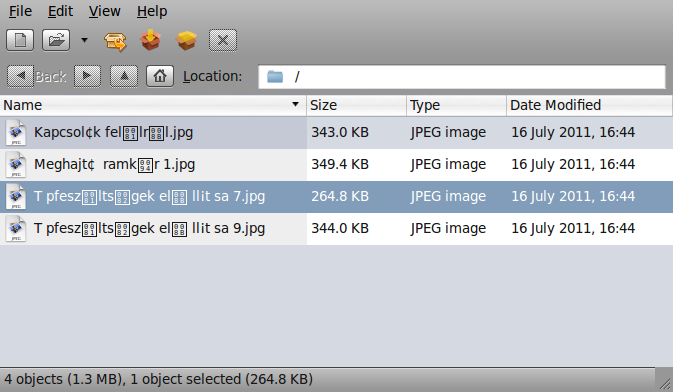Click status bar text showing 4 objects
This screenshot has width=673, height=392.
159,380
